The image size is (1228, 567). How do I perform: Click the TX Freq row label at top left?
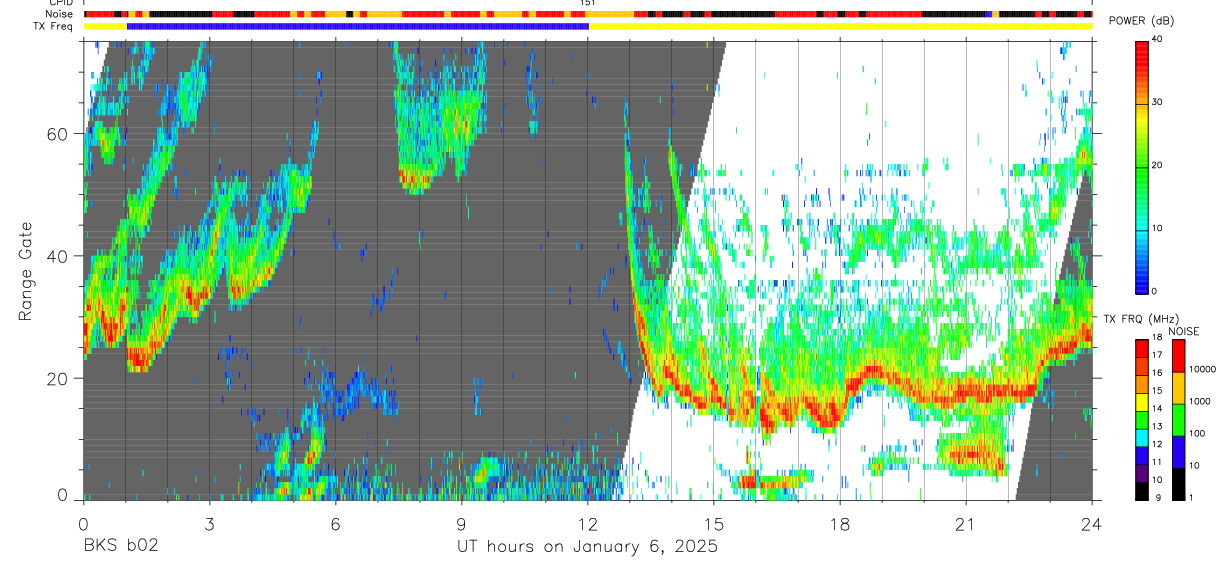pos(55,26)
